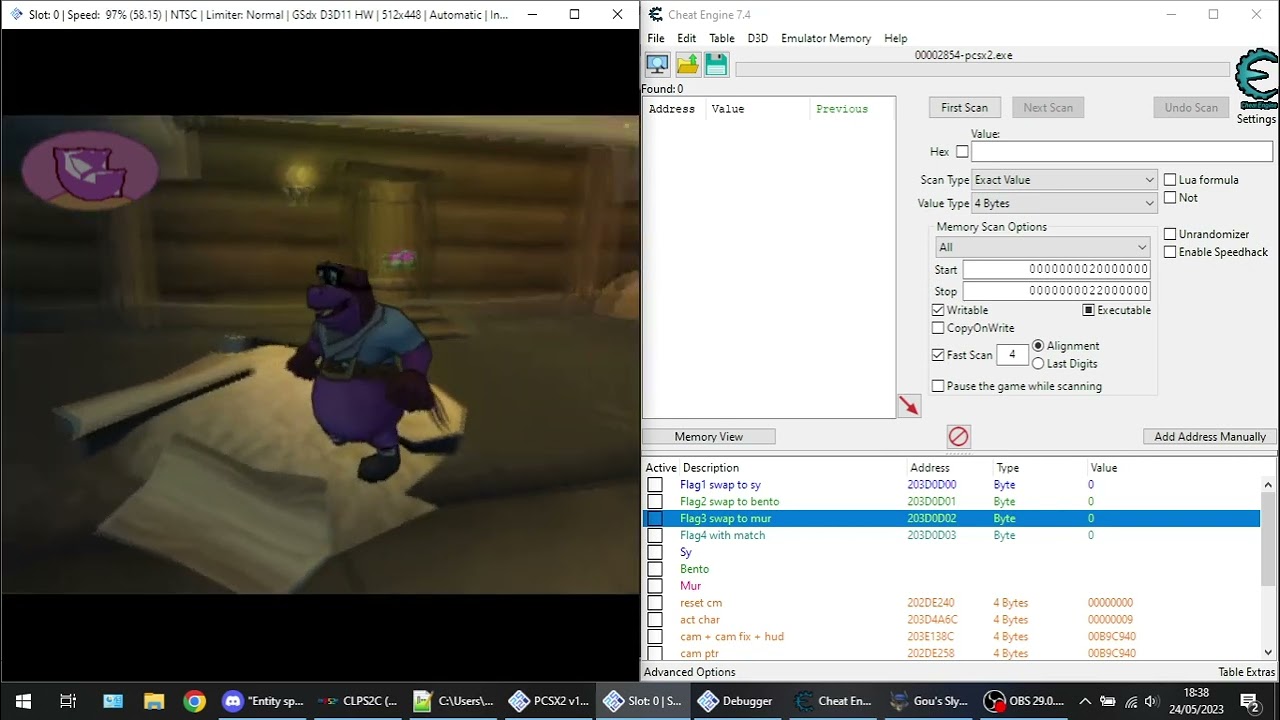Uncheck Fast Scan checkbox

(938, 355)
